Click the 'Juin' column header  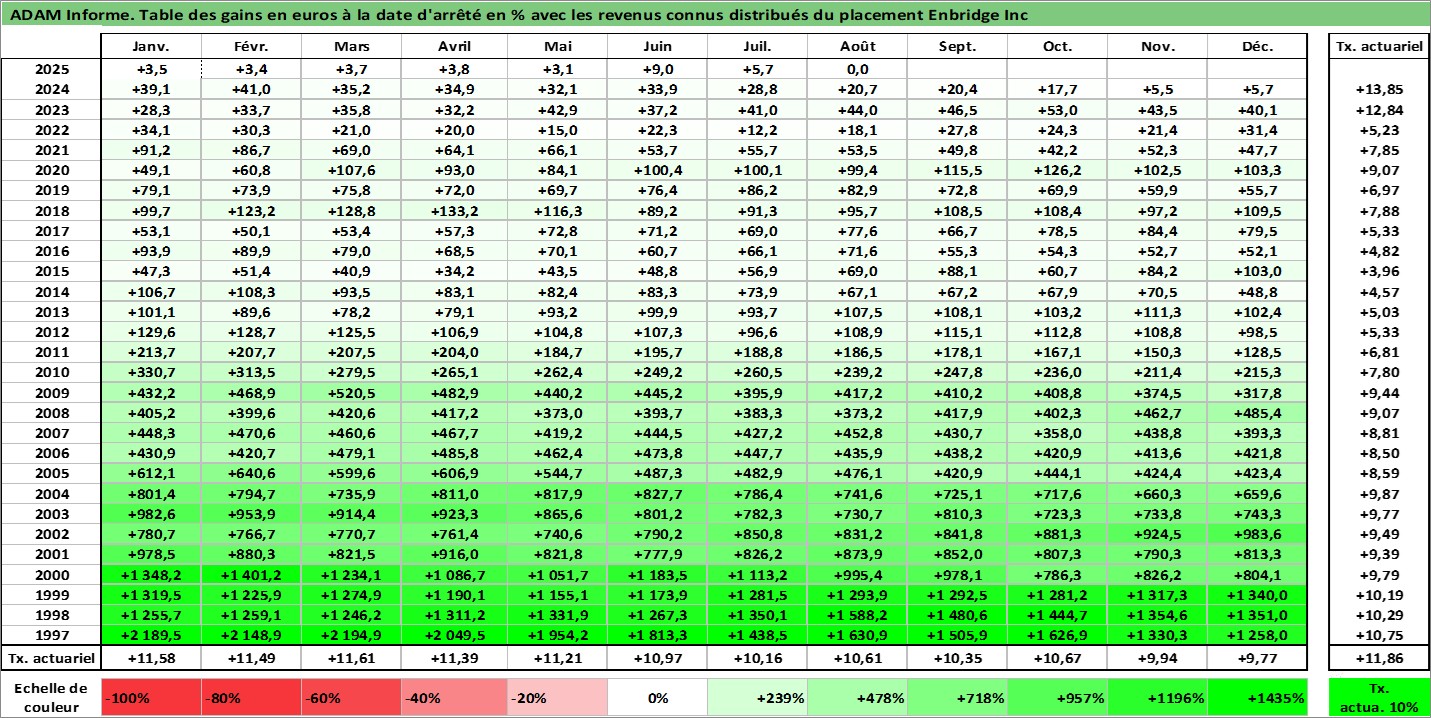pyautogui.click(x=656, y=47)
